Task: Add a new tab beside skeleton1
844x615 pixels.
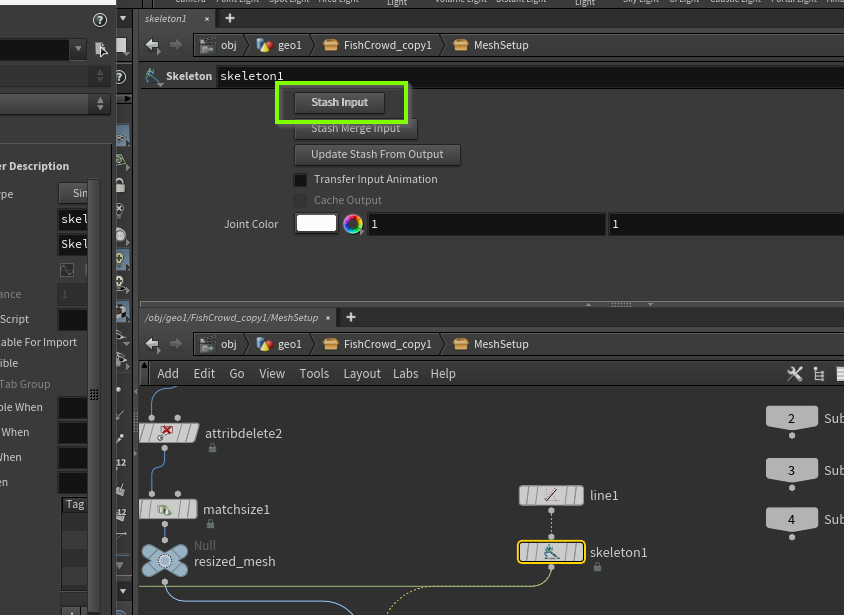Action: (x=230, y=18)
